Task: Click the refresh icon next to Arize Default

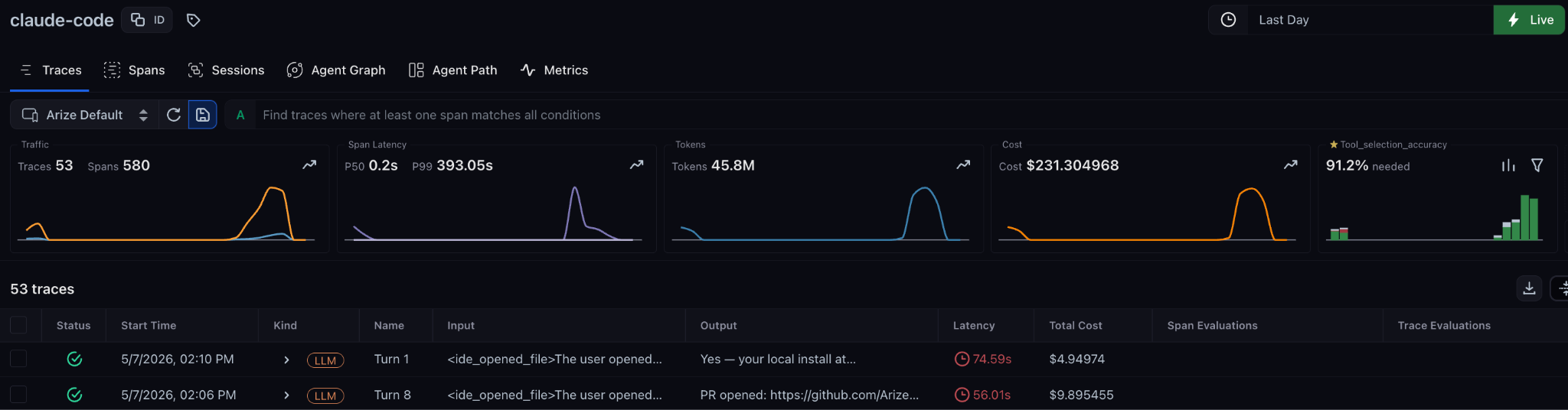Action: tap(174, 115)
